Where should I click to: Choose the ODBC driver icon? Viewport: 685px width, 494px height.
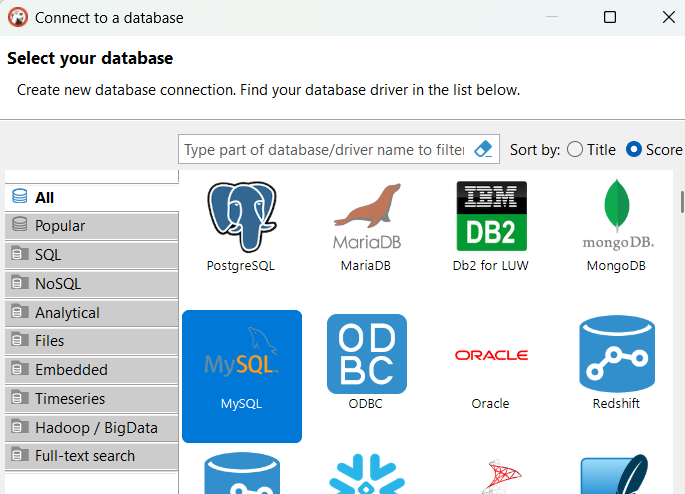coord(366,363)
